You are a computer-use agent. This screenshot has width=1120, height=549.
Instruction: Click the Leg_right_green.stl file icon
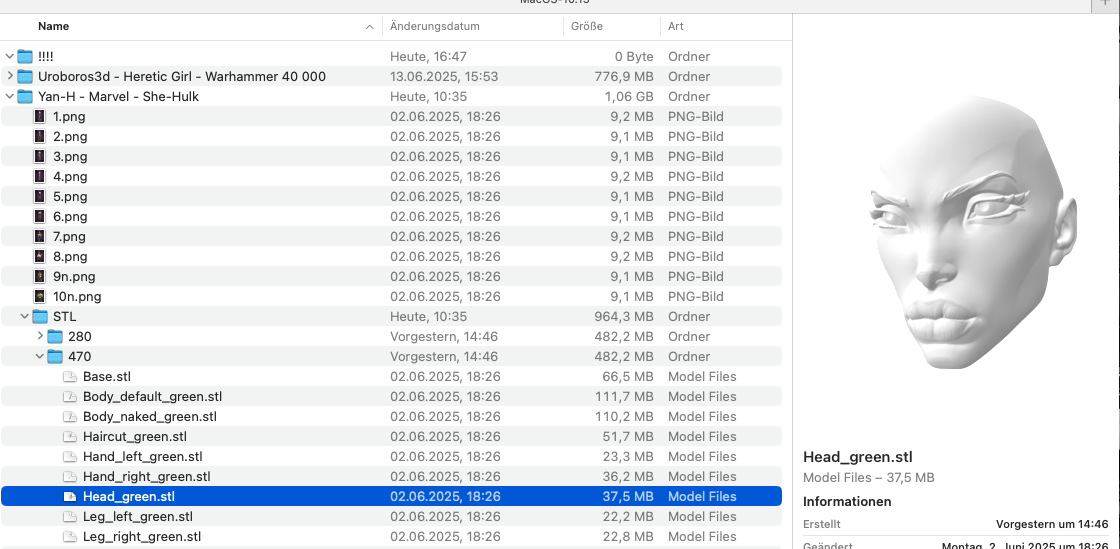69,536
